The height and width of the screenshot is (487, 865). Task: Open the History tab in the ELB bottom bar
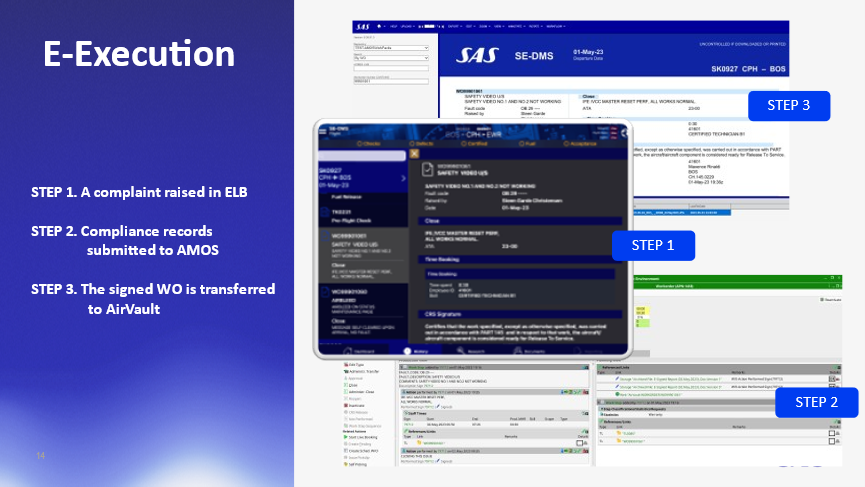tap(416, 351)
